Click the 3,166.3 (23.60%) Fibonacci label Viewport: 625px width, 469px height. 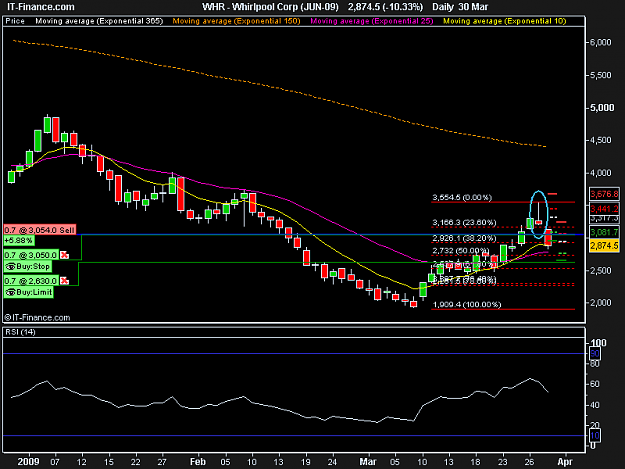coord(464,222)
